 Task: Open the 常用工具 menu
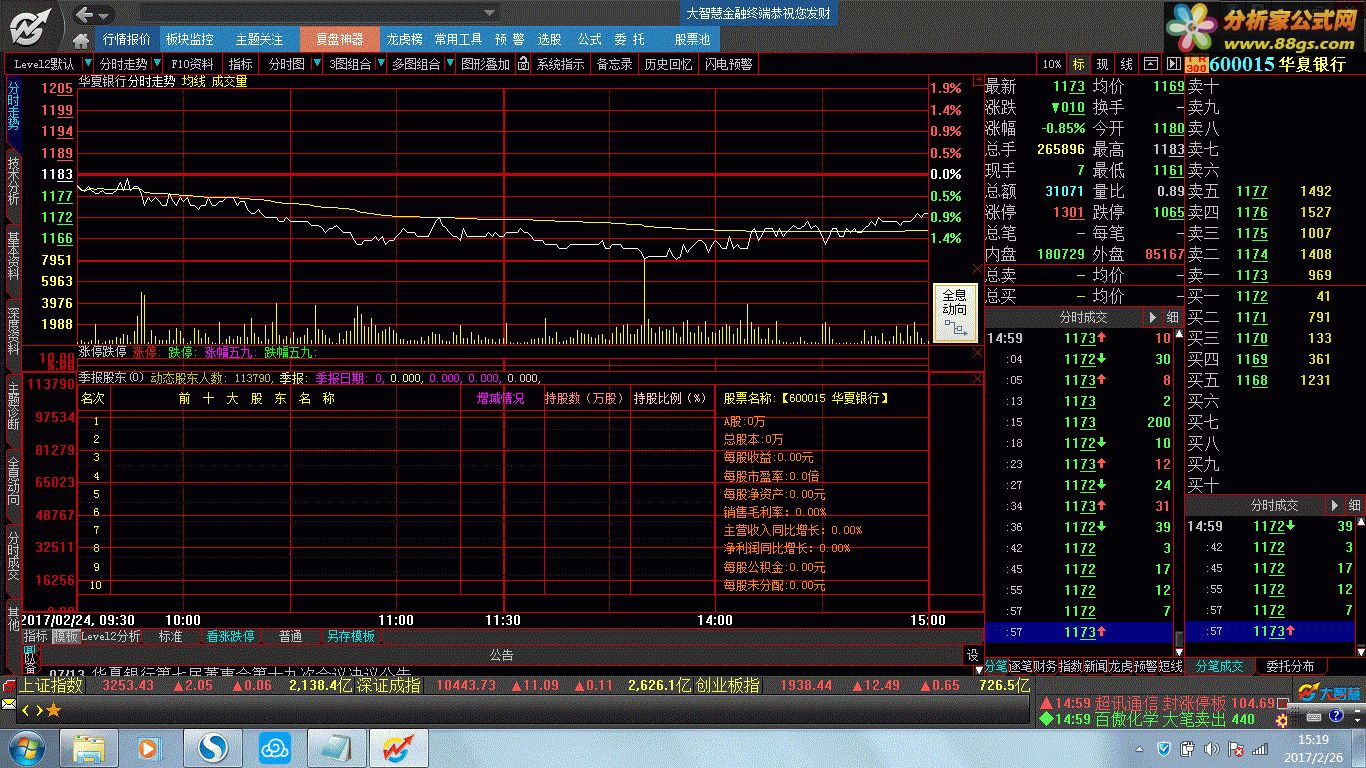pos(458,39)
